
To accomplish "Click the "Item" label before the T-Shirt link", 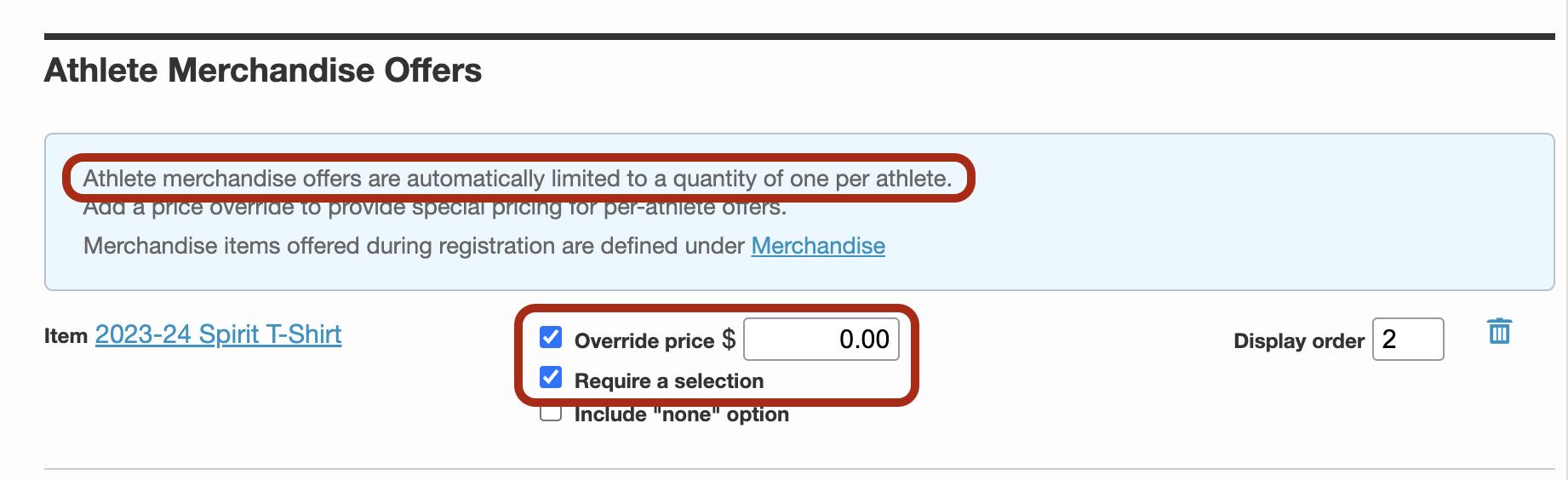I will point(66,336).
